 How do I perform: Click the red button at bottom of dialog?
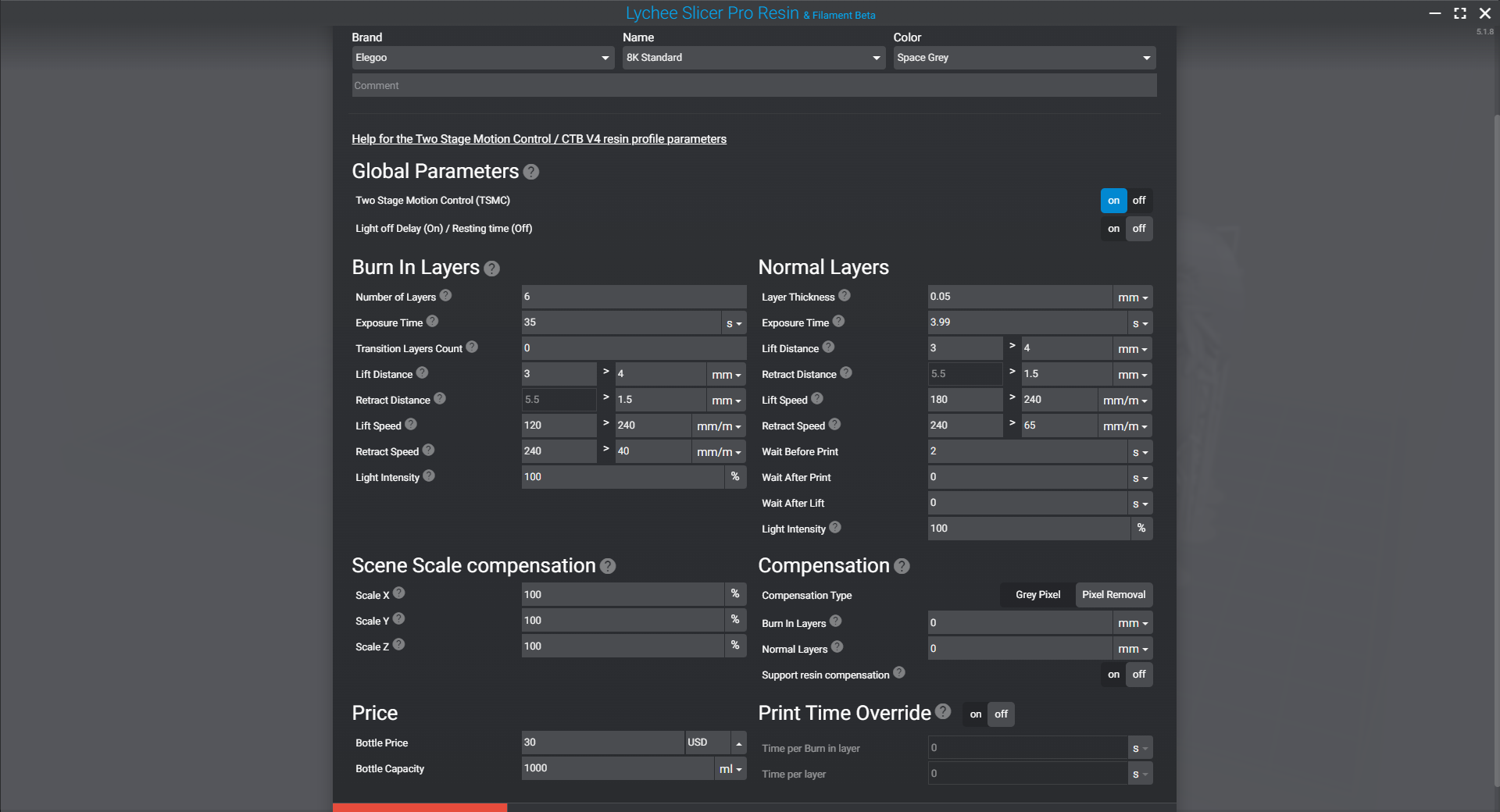[x=420, y=807]
